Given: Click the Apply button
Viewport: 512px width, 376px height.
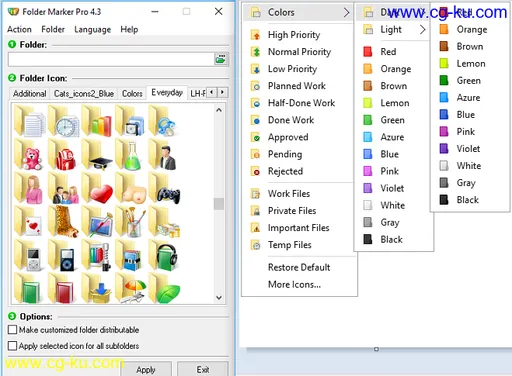Looking at the screenshot, I should click(146, 369).
